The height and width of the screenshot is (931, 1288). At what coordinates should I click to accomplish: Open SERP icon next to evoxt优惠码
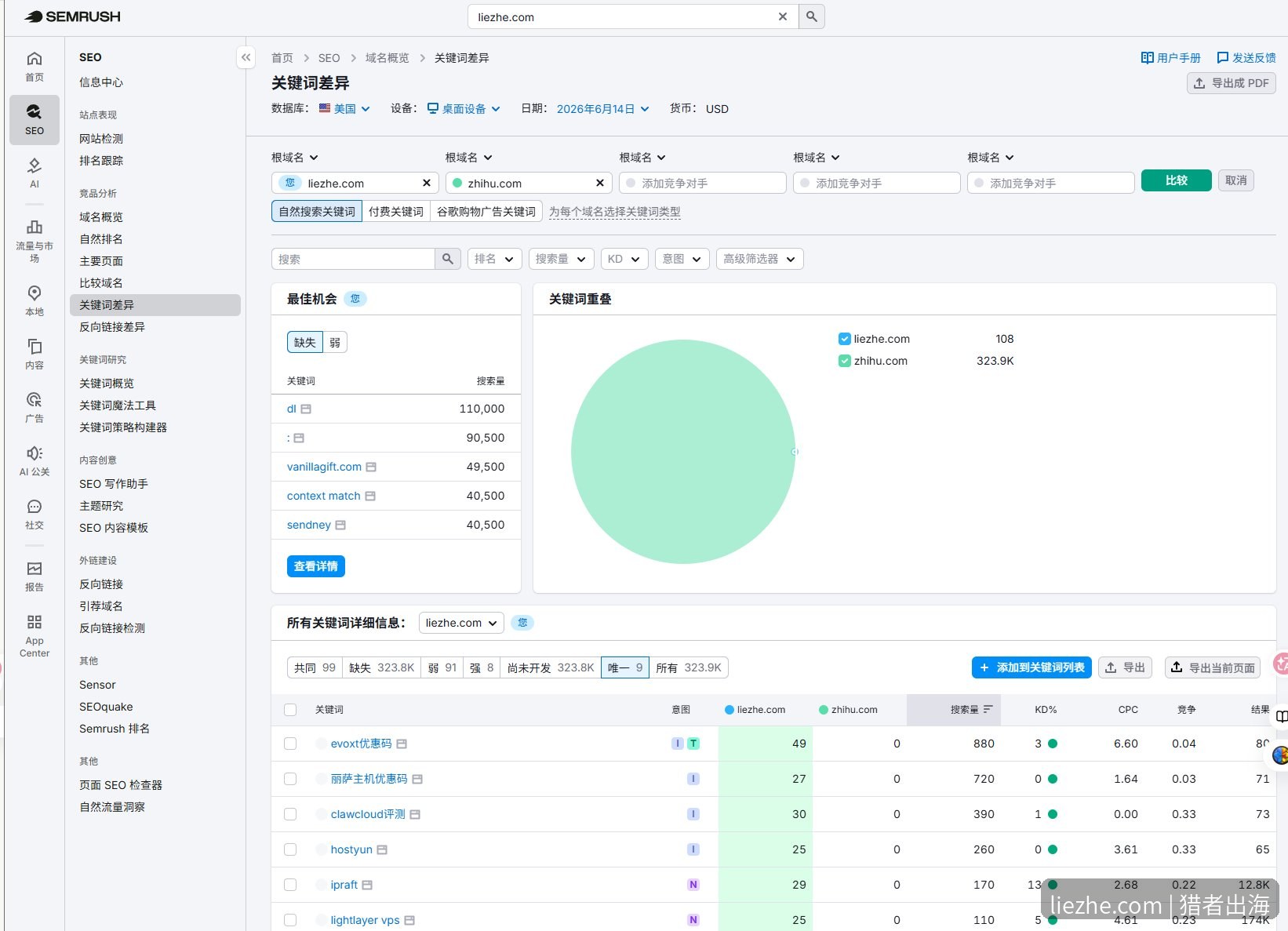tap(402, 744)
